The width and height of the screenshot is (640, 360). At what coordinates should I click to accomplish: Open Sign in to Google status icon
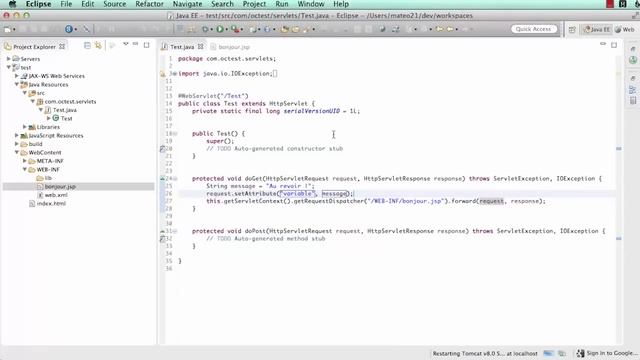580,353
